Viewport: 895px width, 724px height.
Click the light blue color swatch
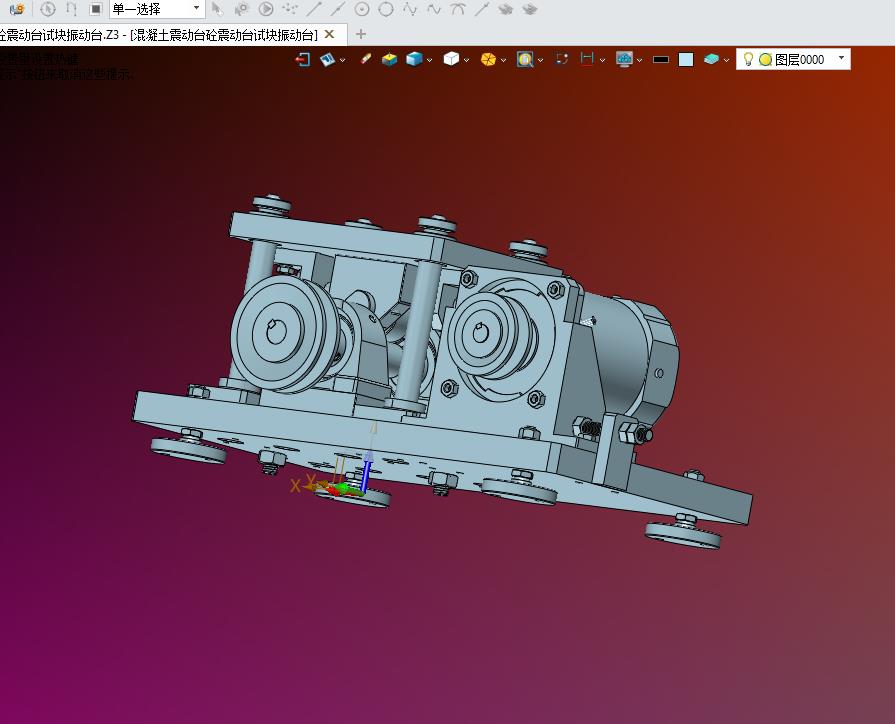[x=686, y=59]
